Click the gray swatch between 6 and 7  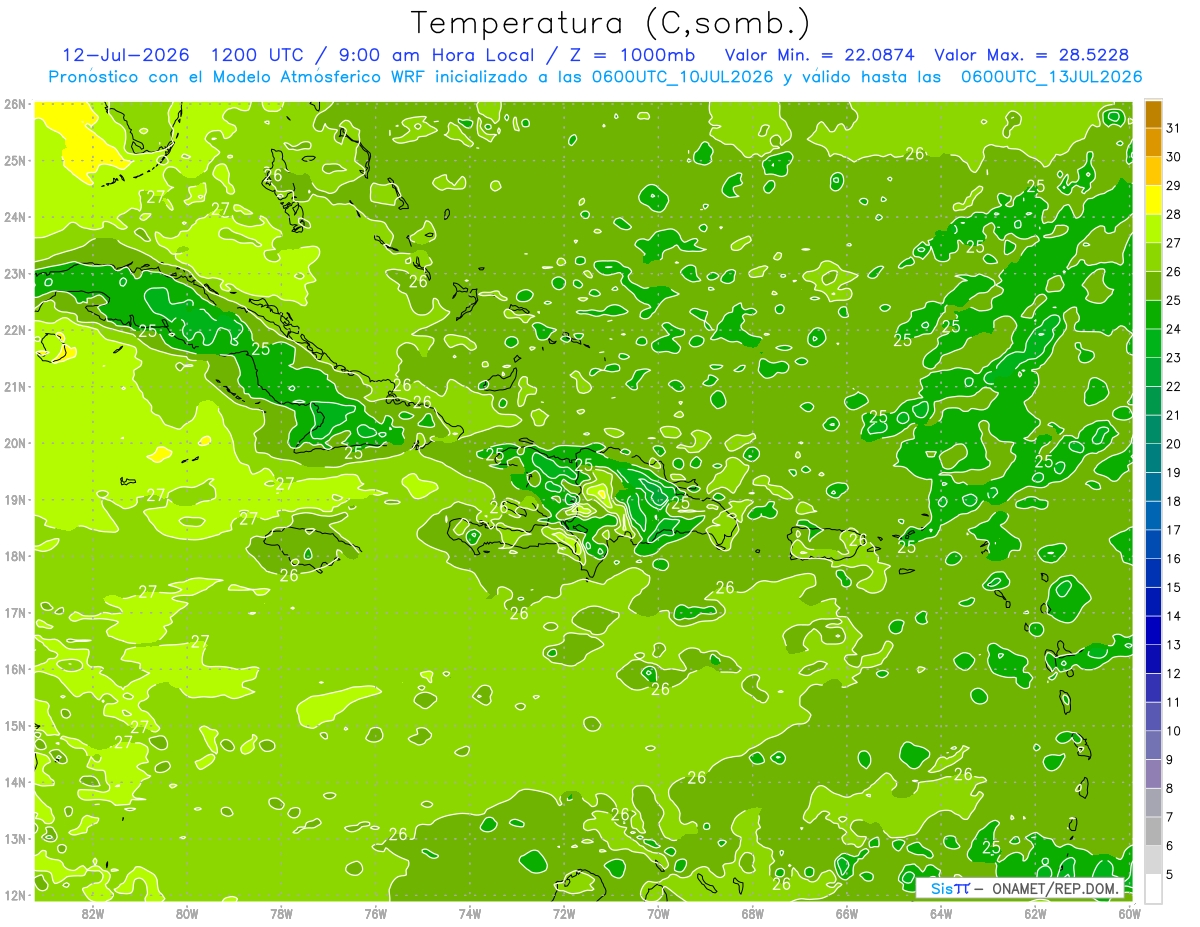tap(1153, 831)
